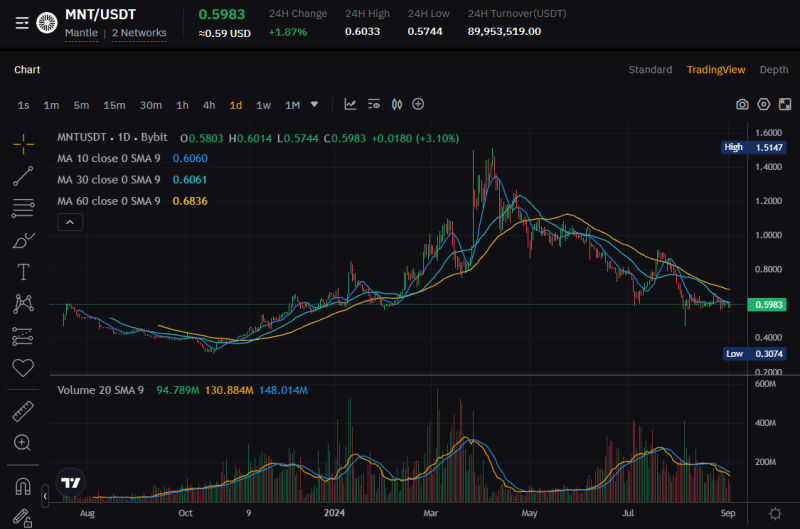Click the MA 60 value 0.6836
This screenshot has height=529, width=800.
[190, 201]
